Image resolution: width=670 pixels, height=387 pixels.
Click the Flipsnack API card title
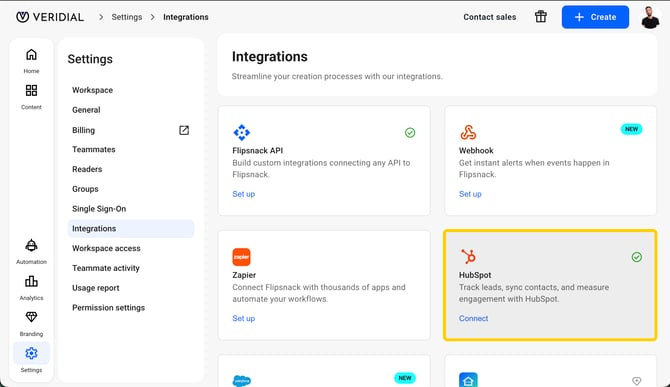258,150
